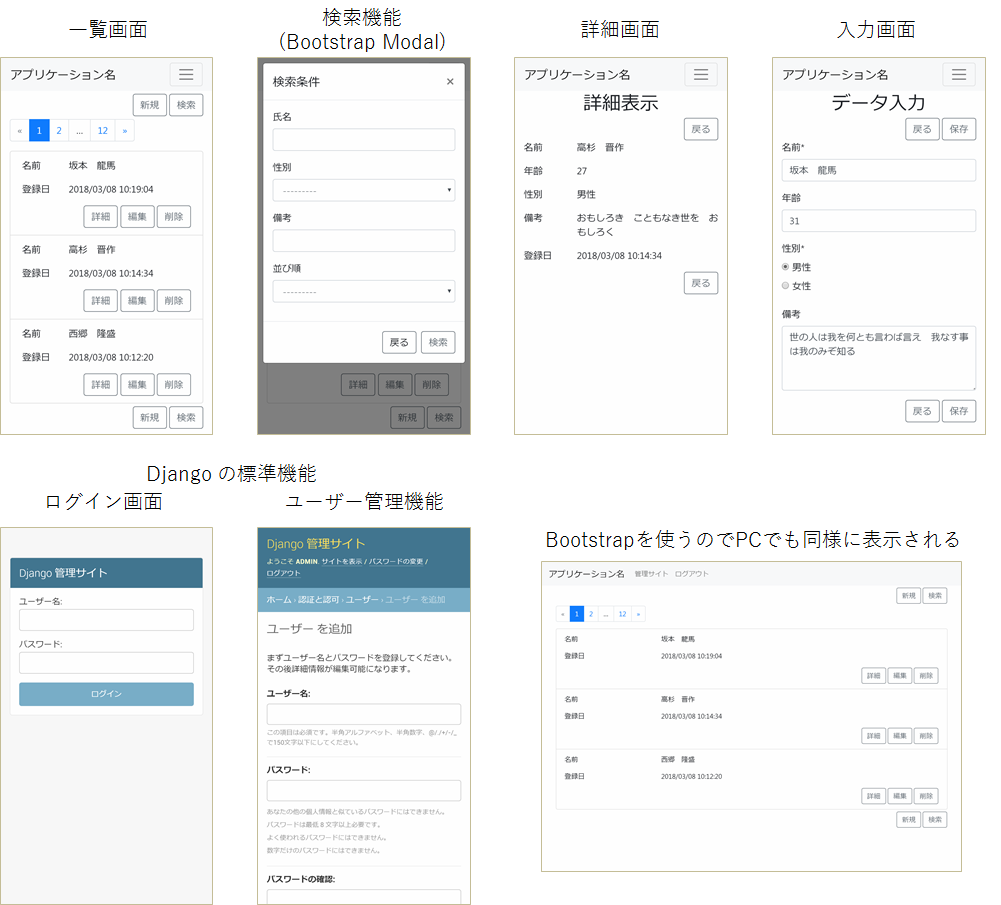
Task: Click the « first-page pagination icon
Action: [19, 130]
